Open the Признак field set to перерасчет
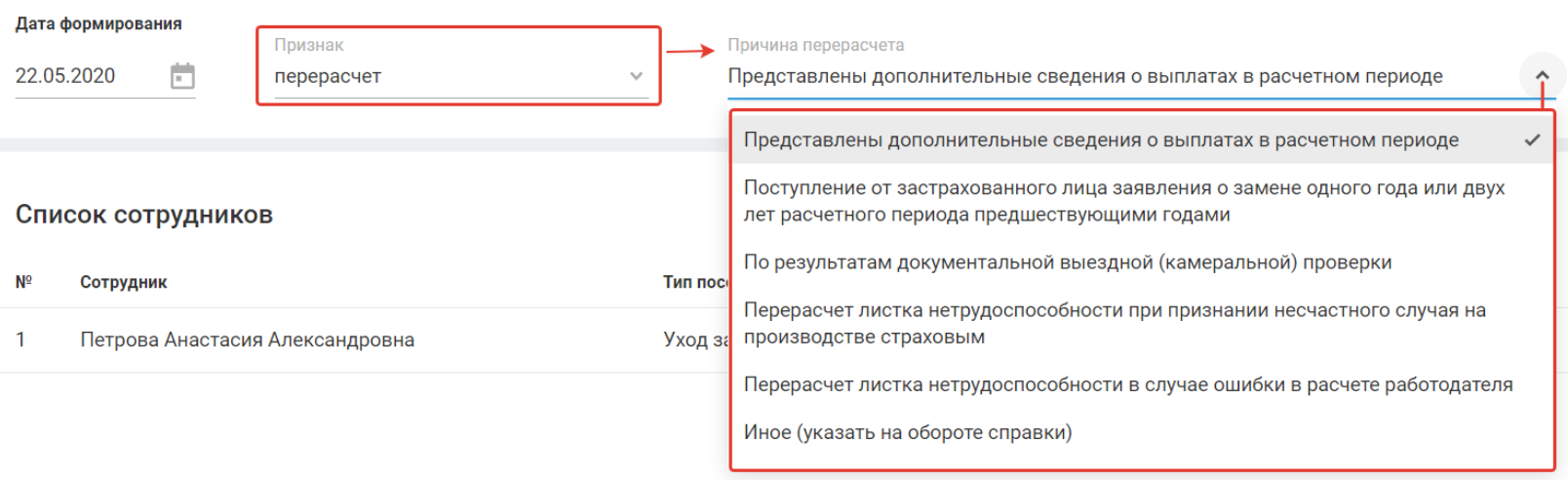The image size is (1568, 480). coord(449,76)
